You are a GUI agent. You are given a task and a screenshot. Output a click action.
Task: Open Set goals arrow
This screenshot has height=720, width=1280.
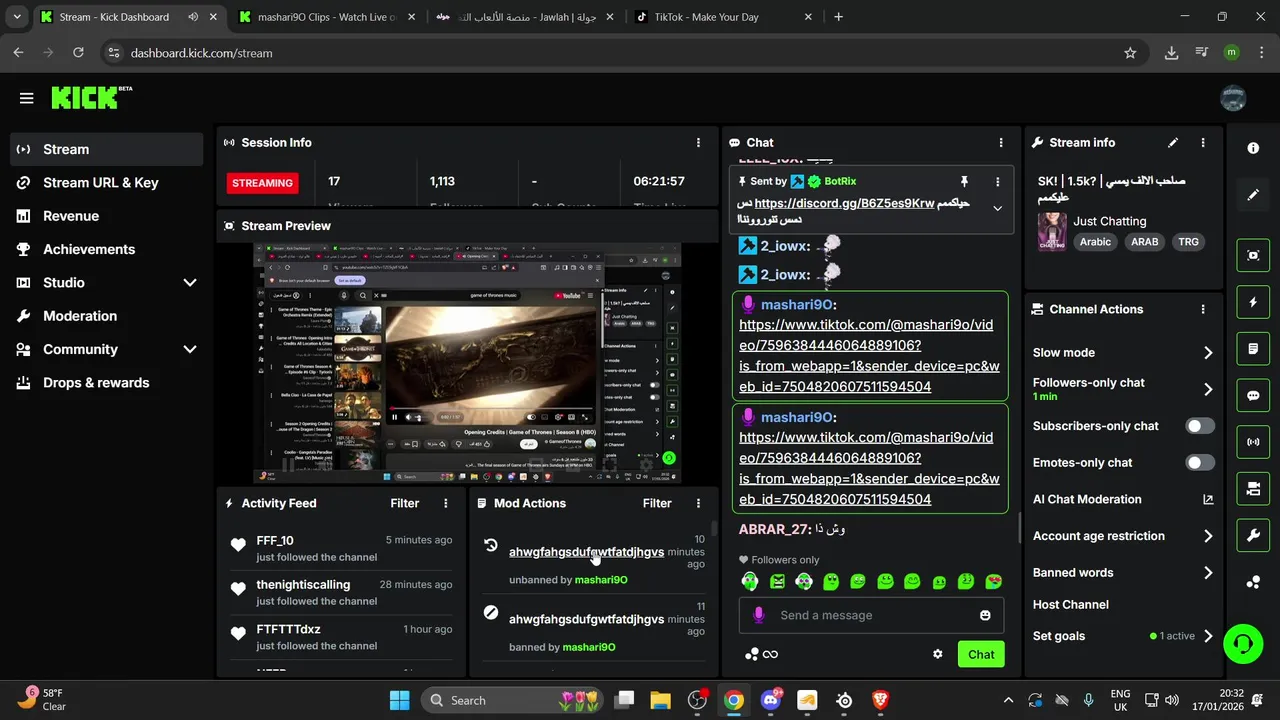point(1208,636)
